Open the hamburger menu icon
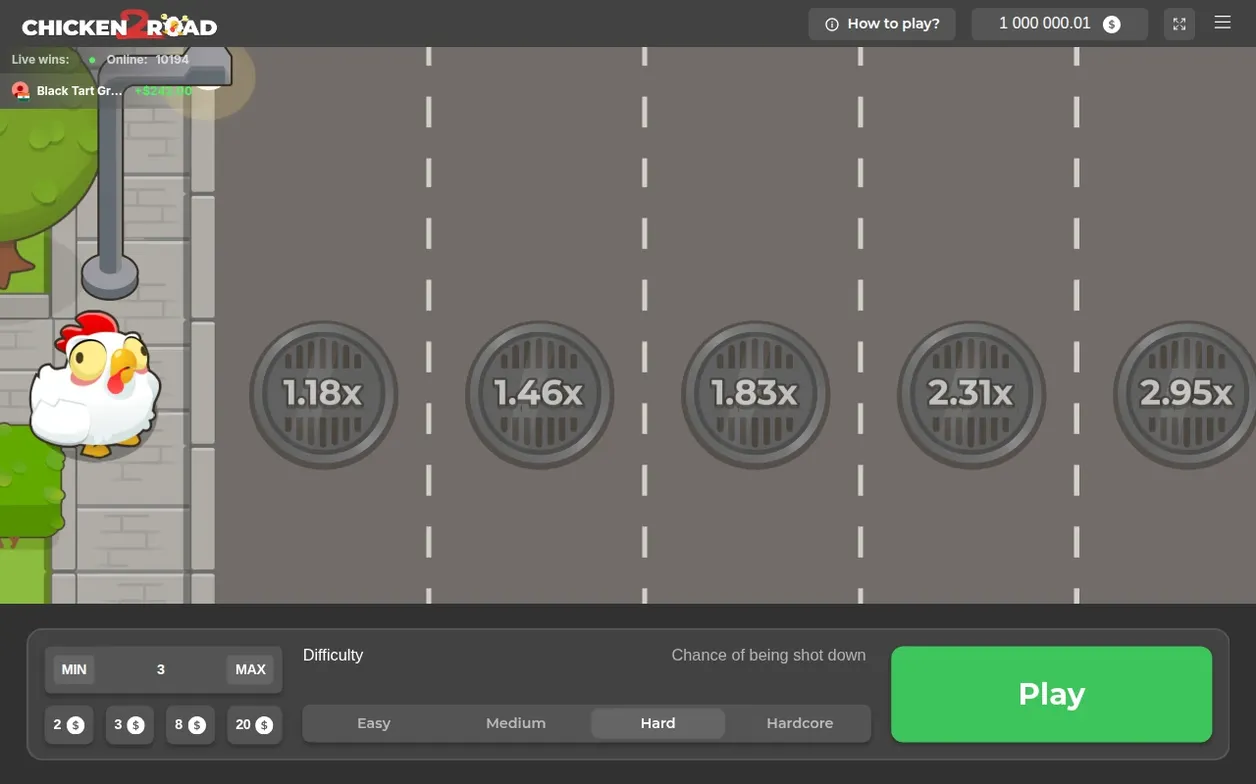 (x=1222, y=23)
